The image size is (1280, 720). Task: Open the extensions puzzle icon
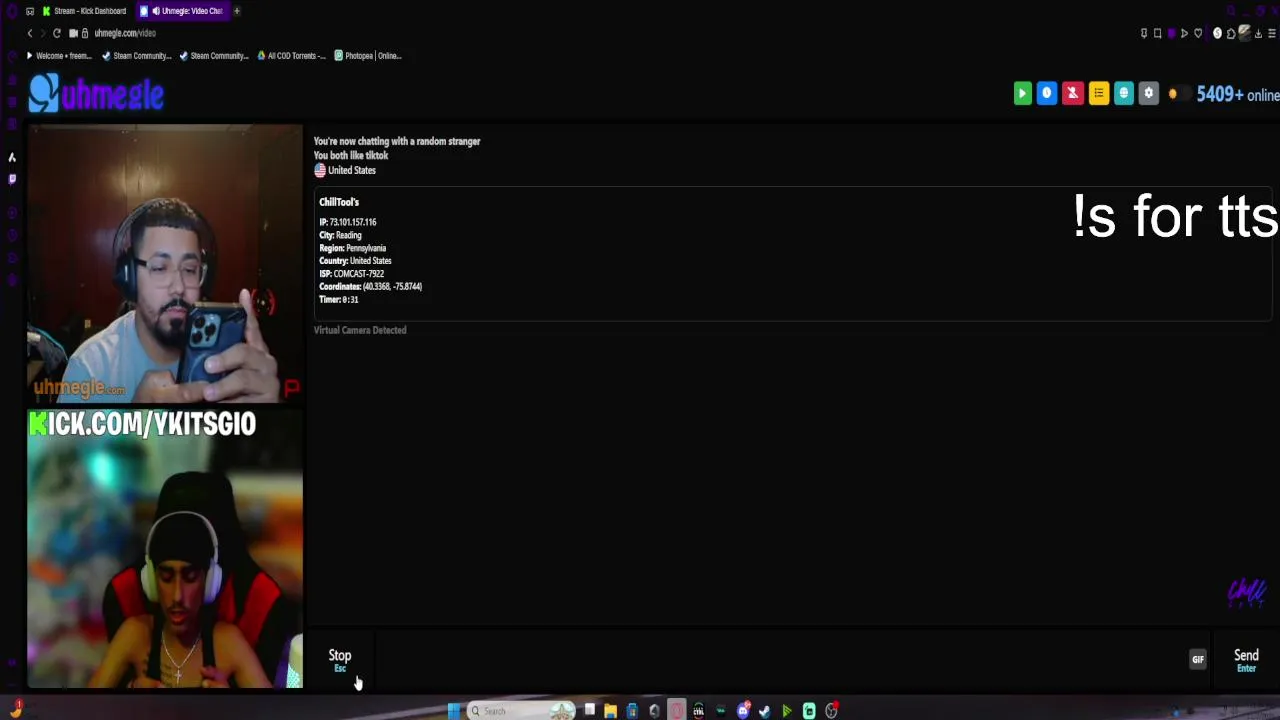(x=1231, y=33)
